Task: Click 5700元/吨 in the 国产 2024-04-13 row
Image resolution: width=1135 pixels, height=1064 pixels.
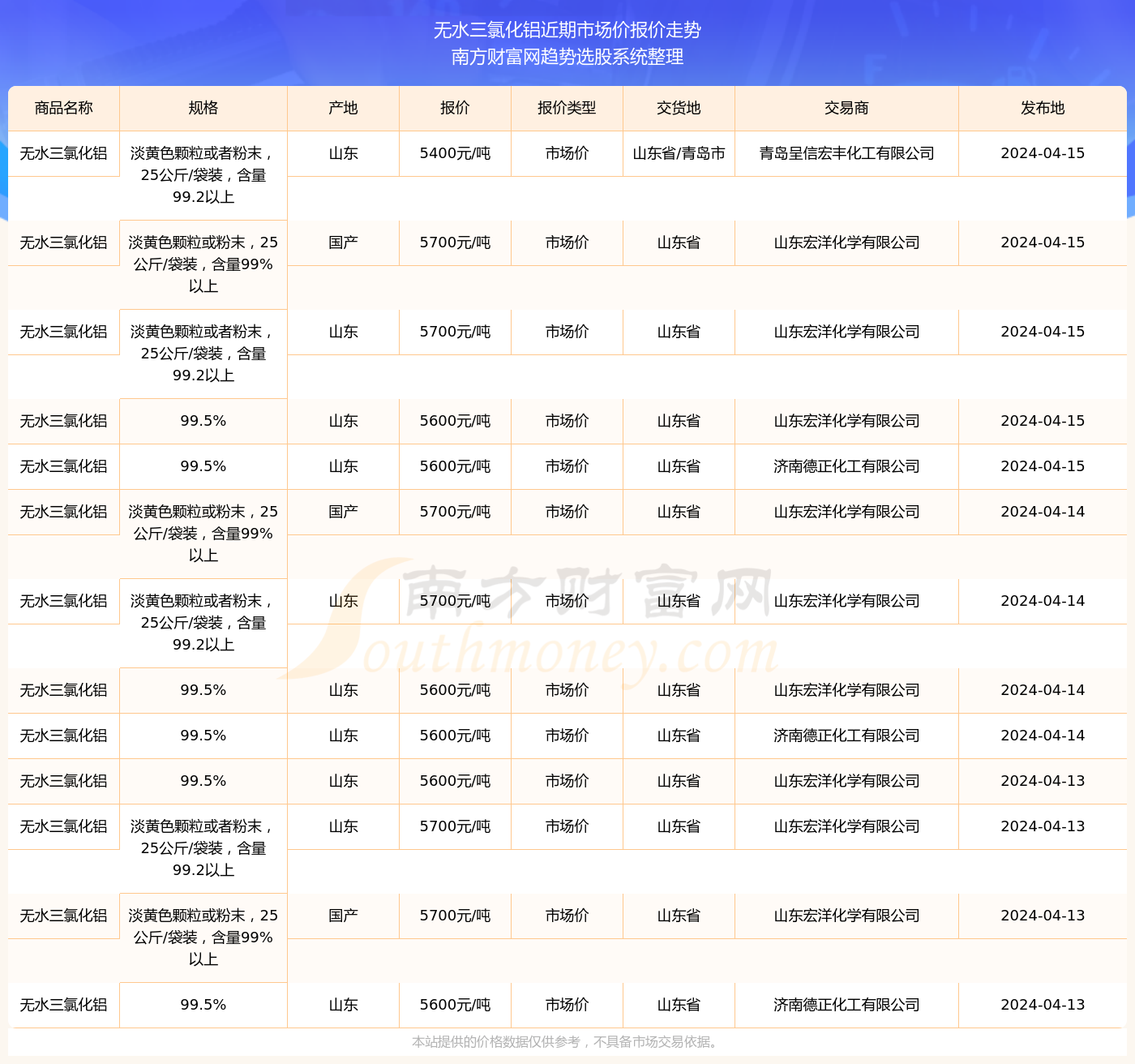Action: 455,916
